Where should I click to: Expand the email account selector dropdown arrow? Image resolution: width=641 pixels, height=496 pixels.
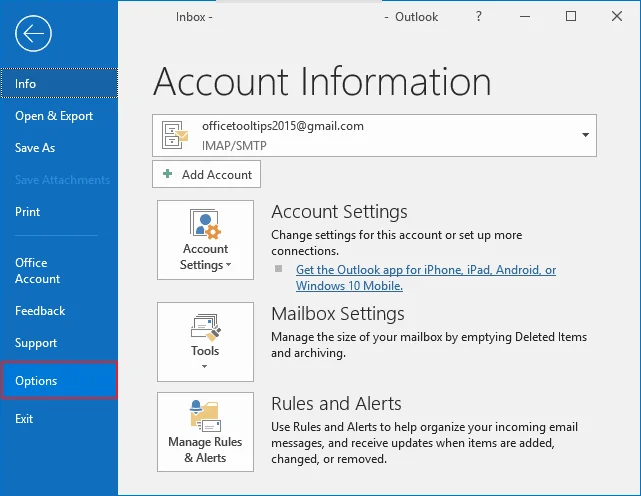(585, 135)
